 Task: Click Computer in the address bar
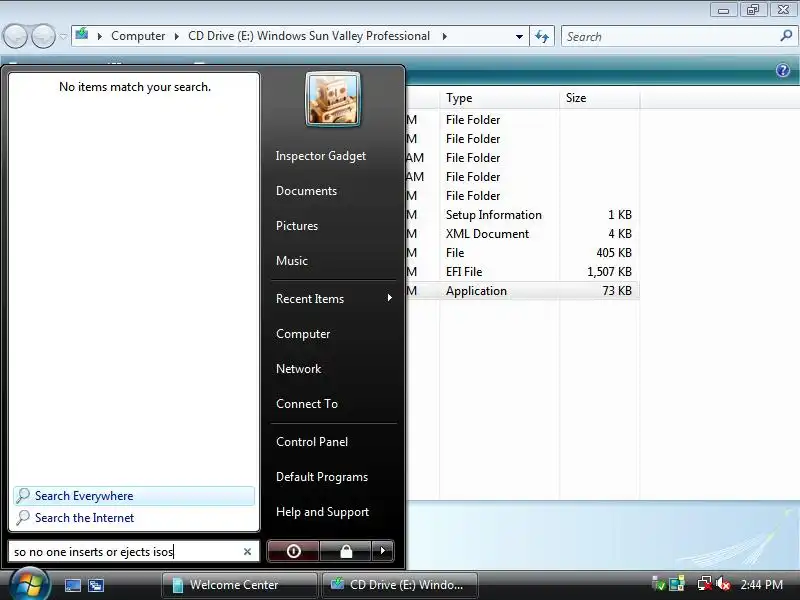tap(138, 36)
